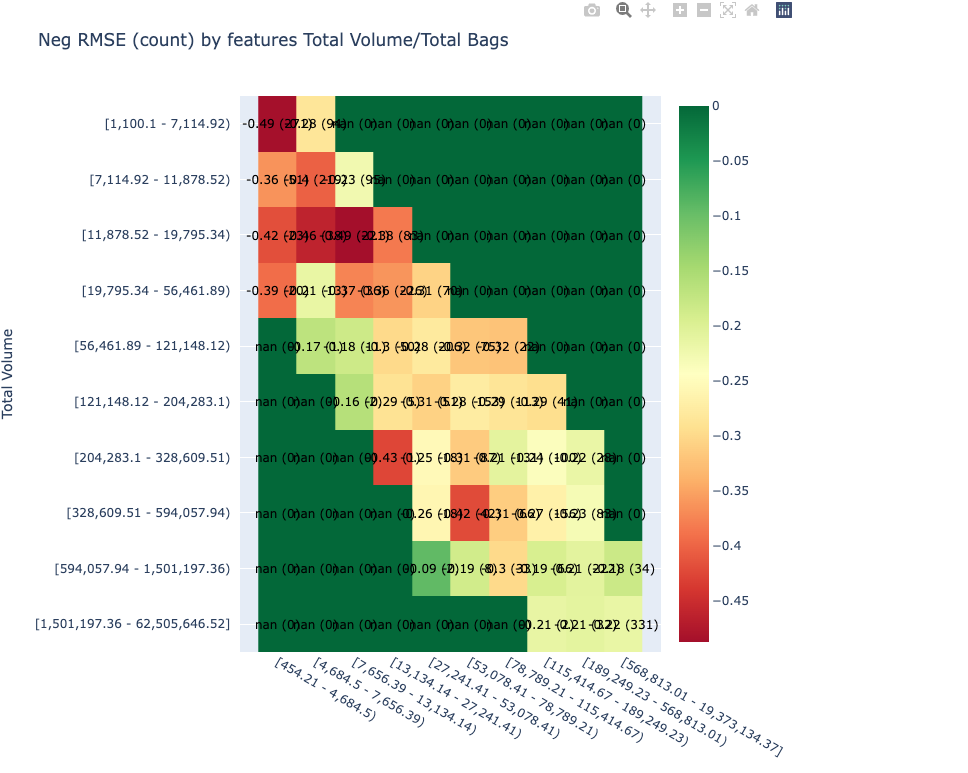Viewport: 968px width, 773px height.
Task: Open Plotly site via the logo icon
Action: [783, 10]
